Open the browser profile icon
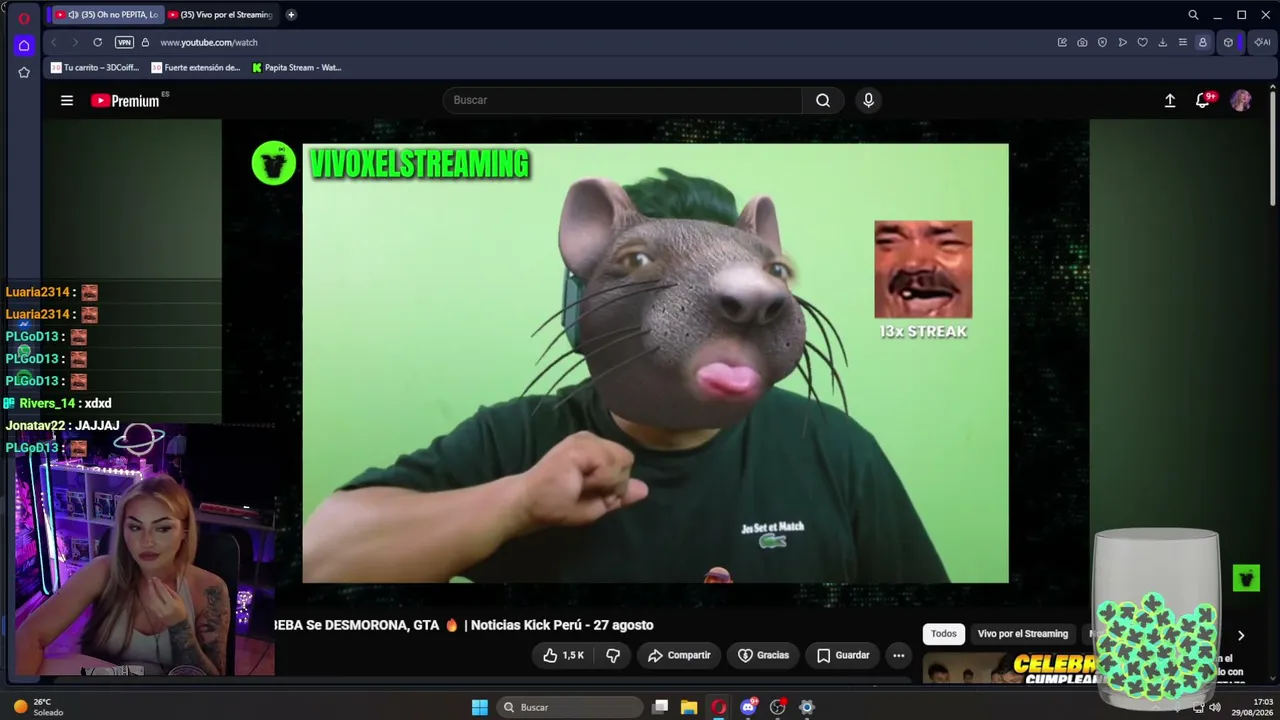Image resolution: width=1280 pixels, height=720 pixels. pos(1202,42)
